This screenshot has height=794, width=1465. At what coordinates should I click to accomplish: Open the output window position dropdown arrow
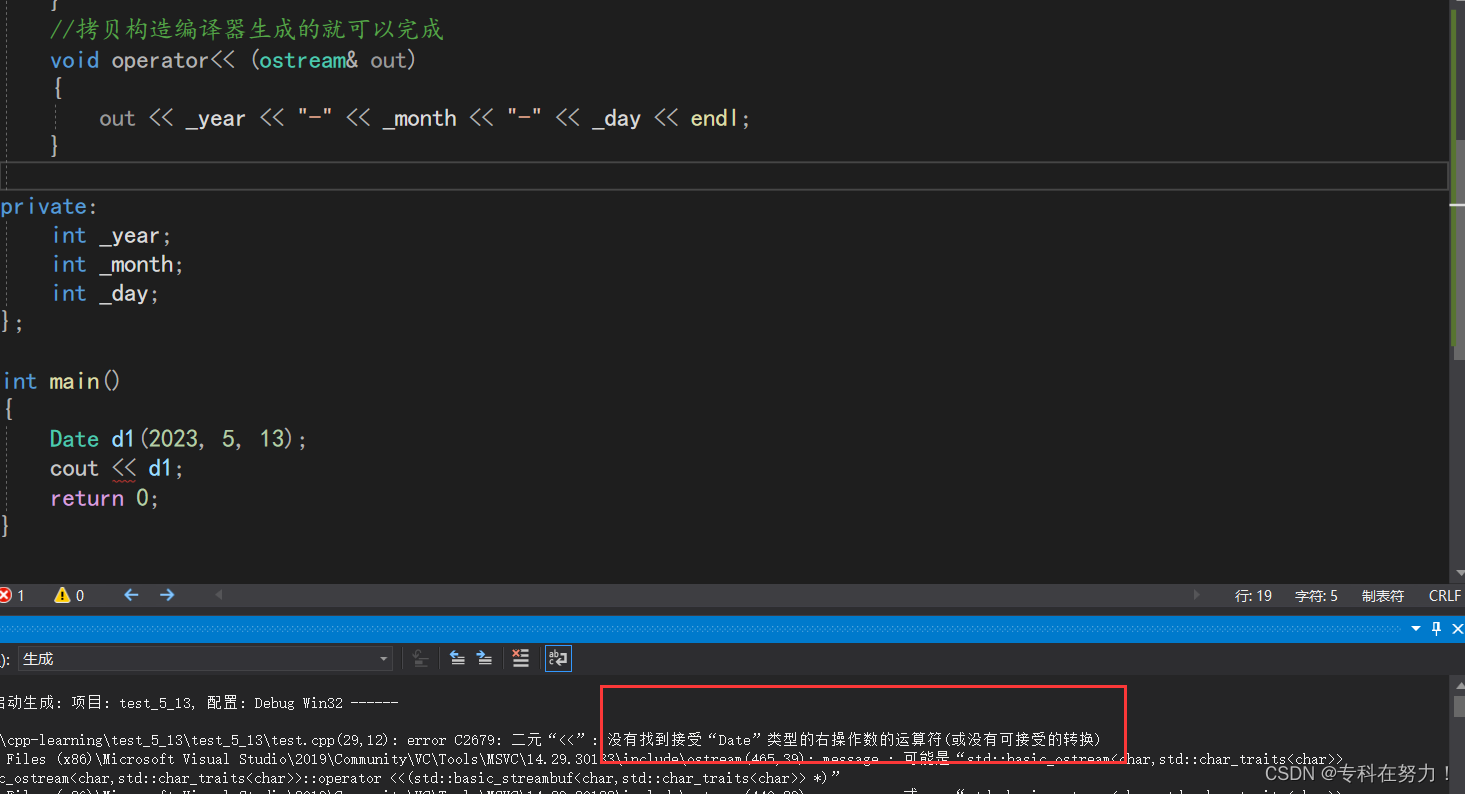tap(1416, 629)
